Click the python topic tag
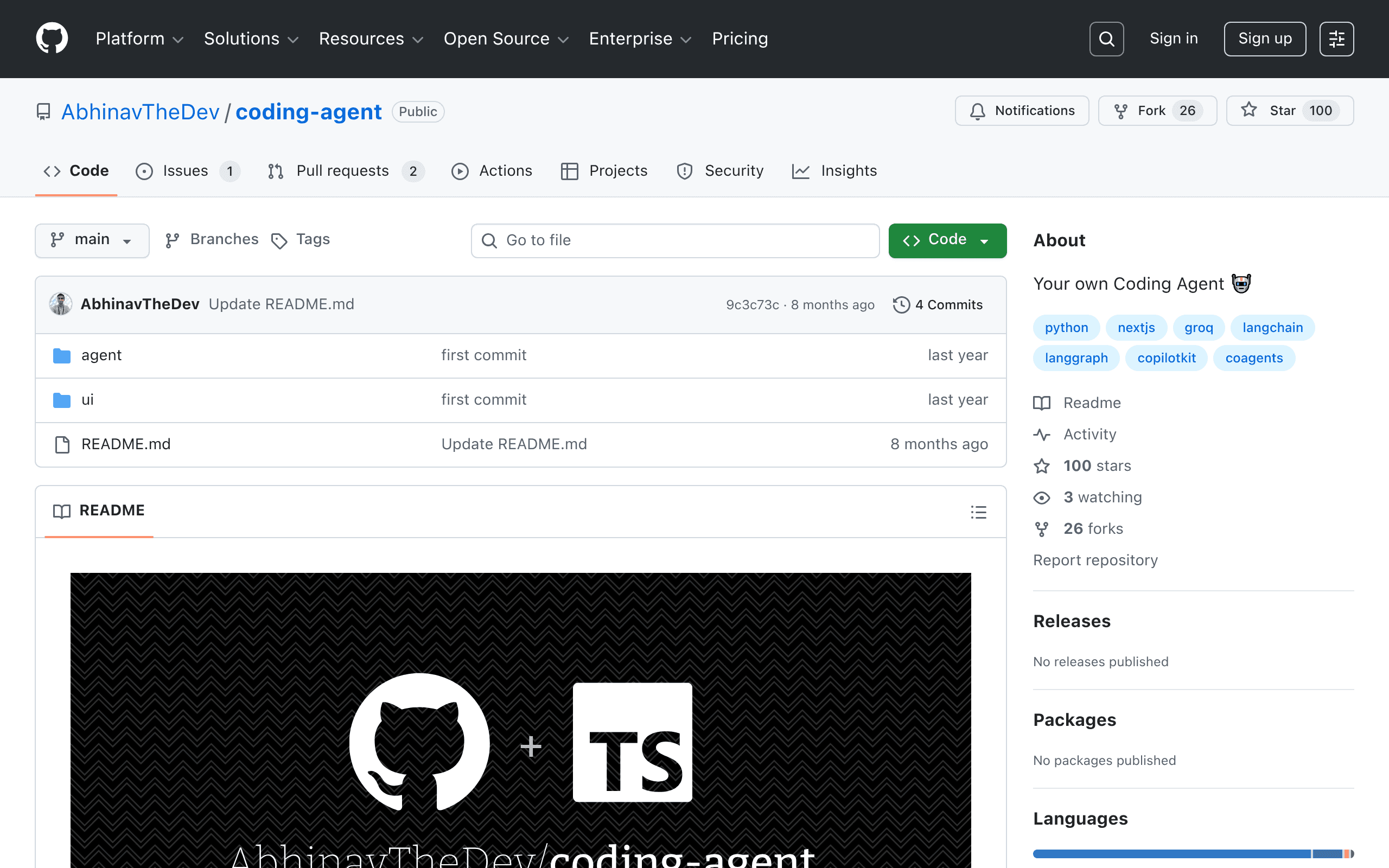 point(1066,328)
